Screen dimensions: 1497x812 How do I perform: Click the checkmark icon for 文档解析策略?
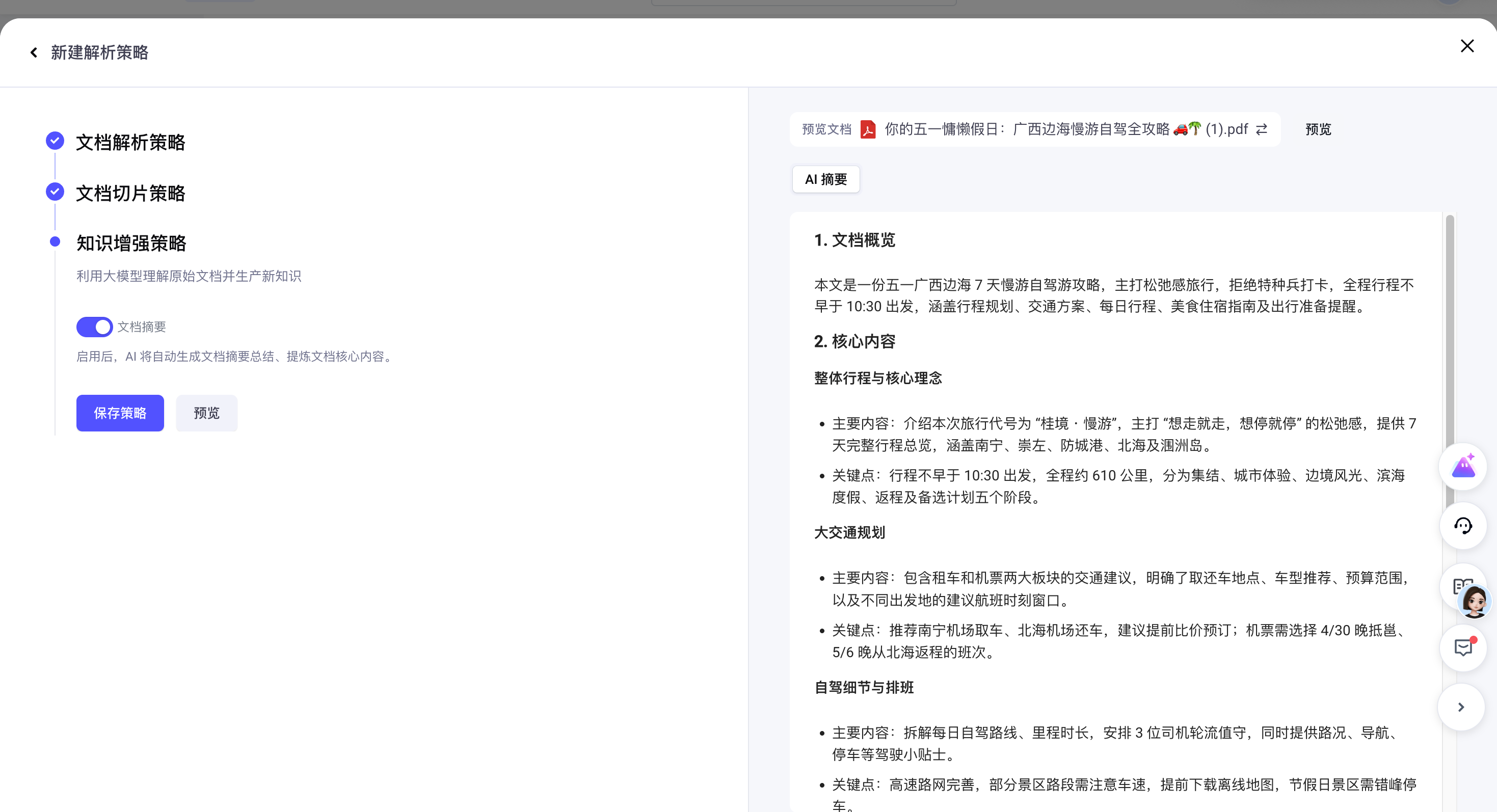pos(55,141)
